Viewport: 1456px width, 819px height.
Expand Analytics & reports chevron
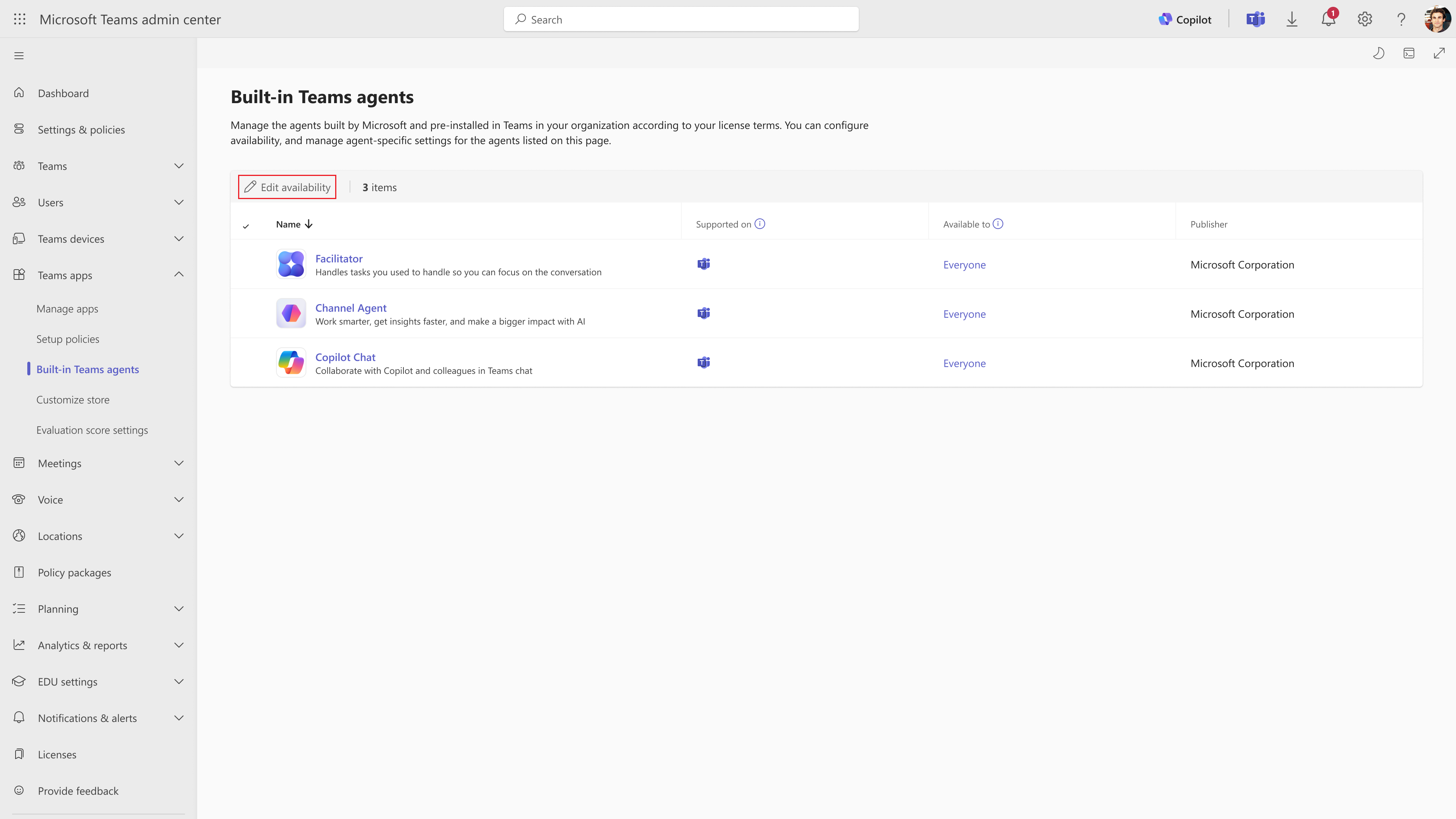(x=179, y=645)
